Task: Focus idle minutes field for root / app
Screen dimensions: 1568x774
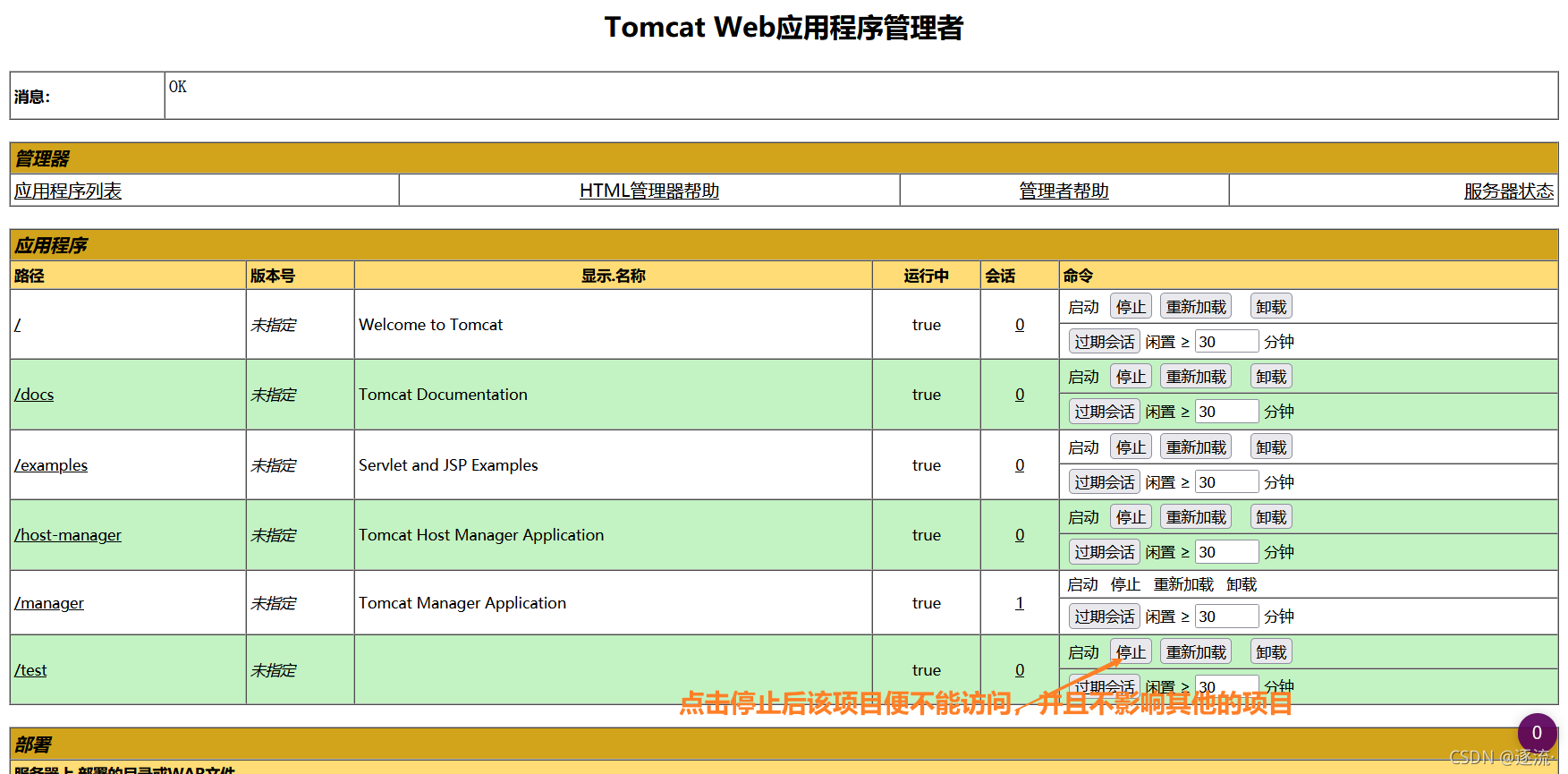Action: 1227,342
